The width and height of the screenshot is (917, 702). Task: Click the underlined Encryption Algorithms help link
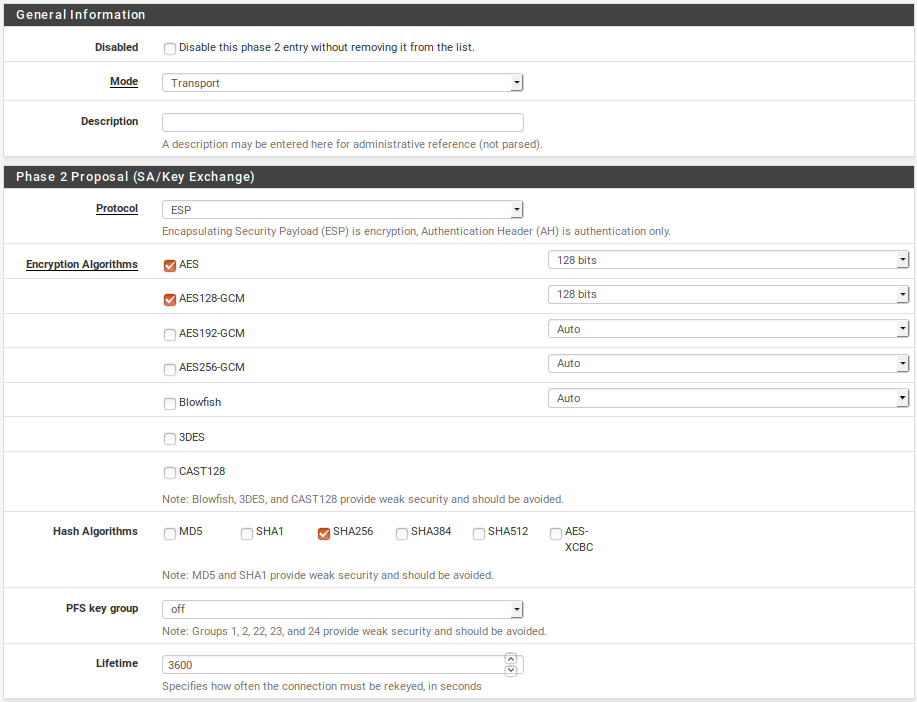[x=81, y=264]
